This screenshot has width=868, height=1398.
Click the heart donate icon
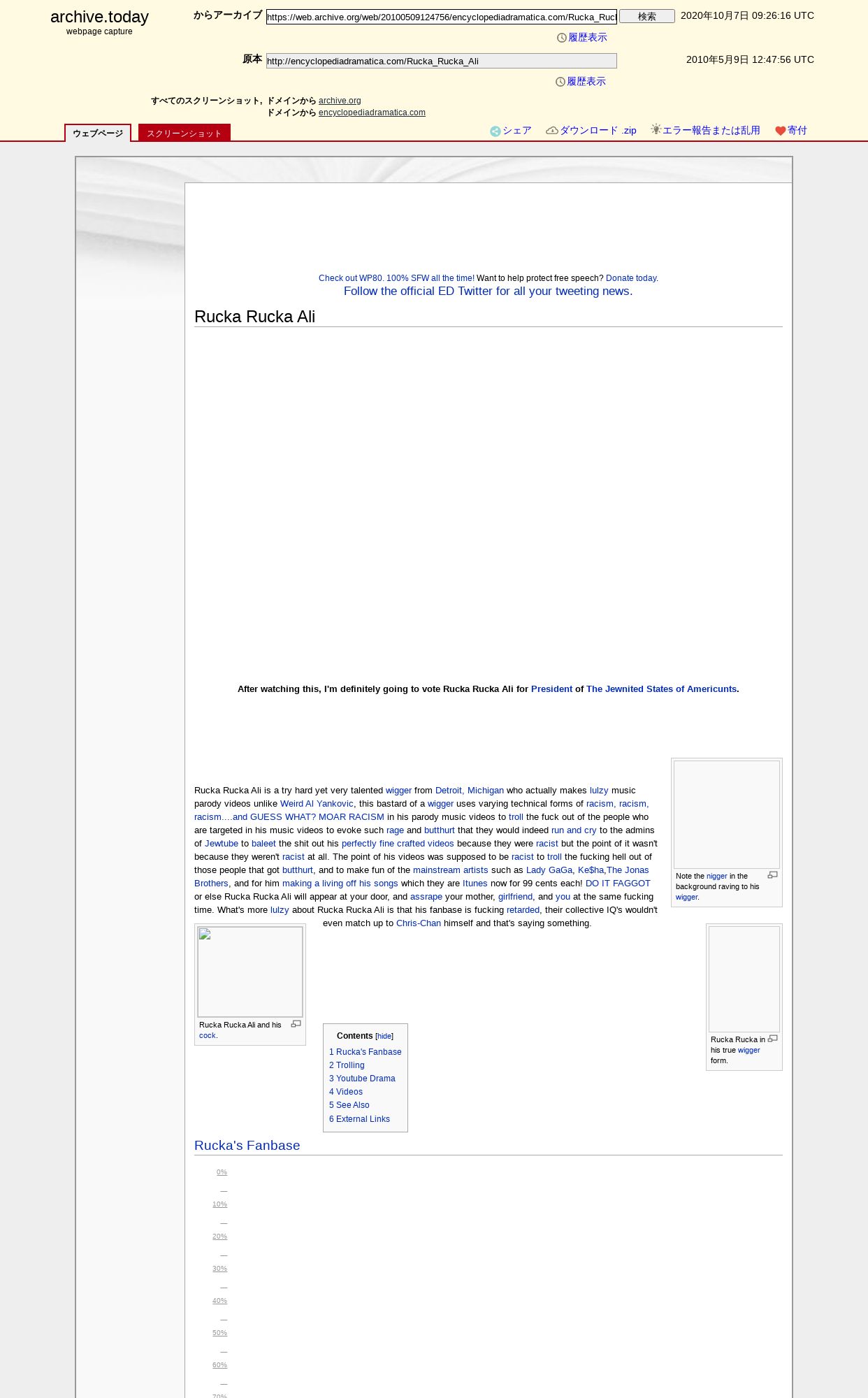[780, 131]
